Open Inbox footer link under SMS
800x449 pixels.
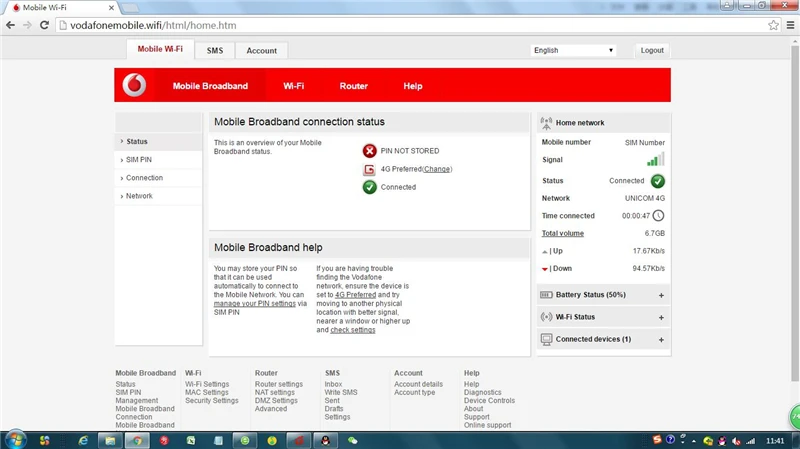point(333,384)
